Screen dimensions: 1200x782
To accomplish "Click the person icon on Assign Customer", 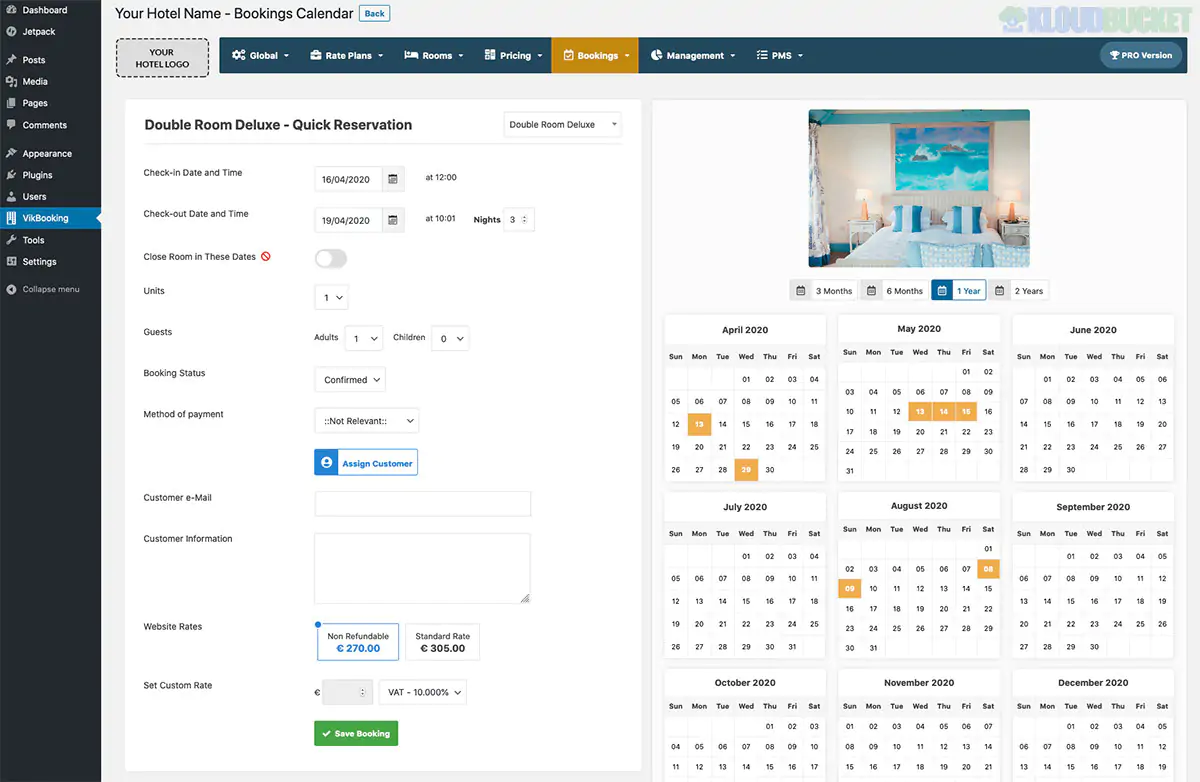I will (x=328, y=462).
